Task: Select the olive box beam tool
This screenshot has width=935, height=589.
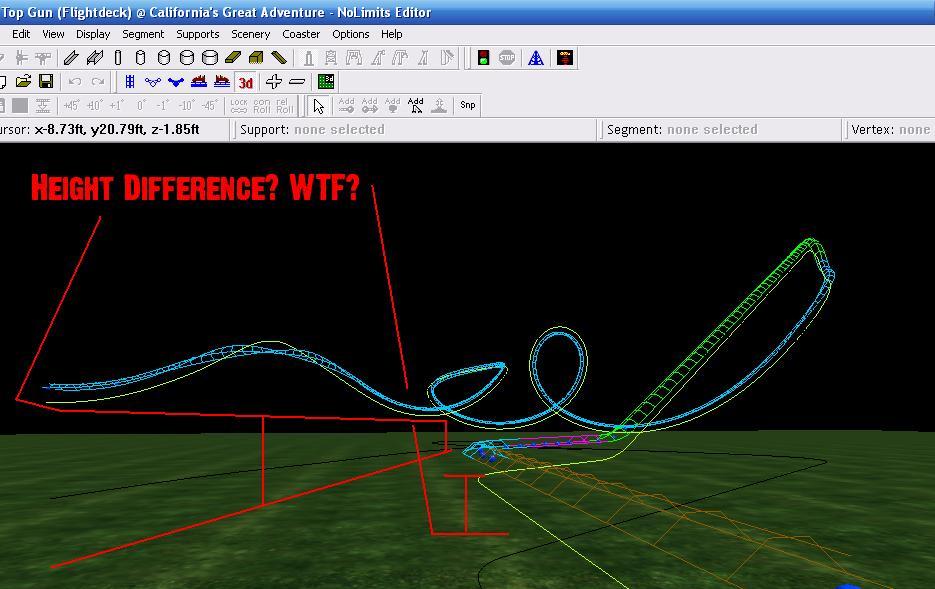Action: 256,58
